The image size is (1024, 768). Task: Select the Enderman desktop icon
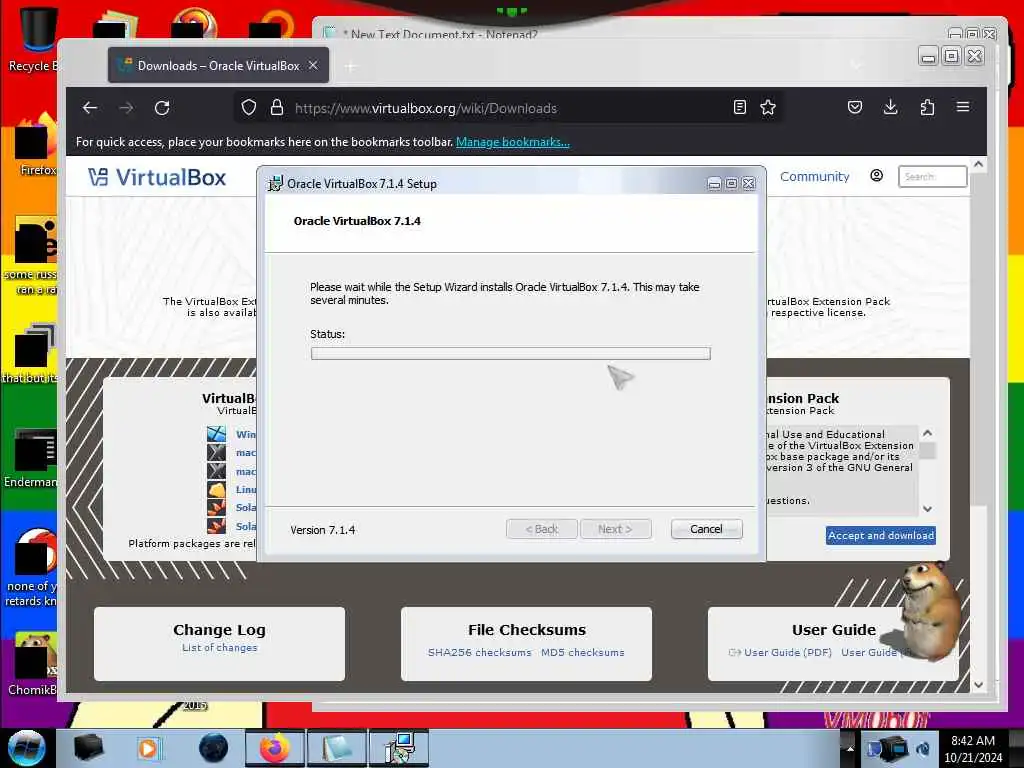pos(33,457)
